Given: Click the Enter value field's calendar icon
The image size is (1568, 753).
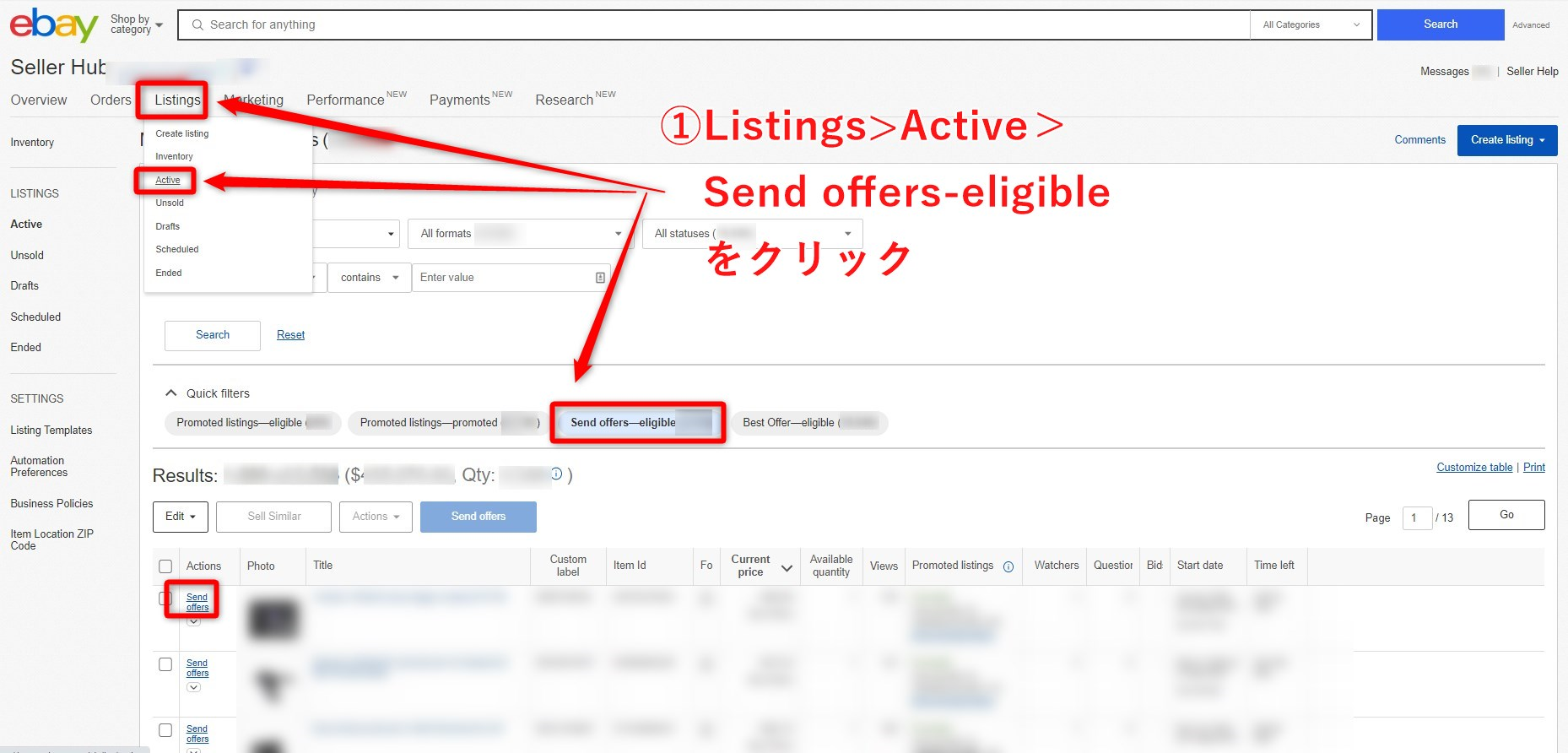Looking at the screenshot, I should point(600,278).
